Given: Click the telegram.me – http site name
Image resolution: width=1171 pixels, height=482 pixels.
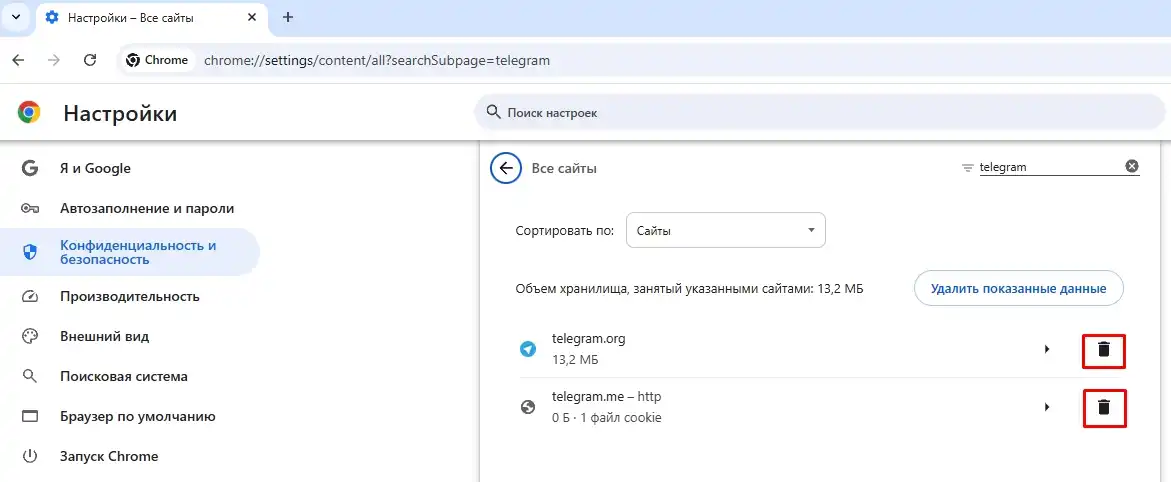Looking at the screenshot, I should click(x=606, y=397).
